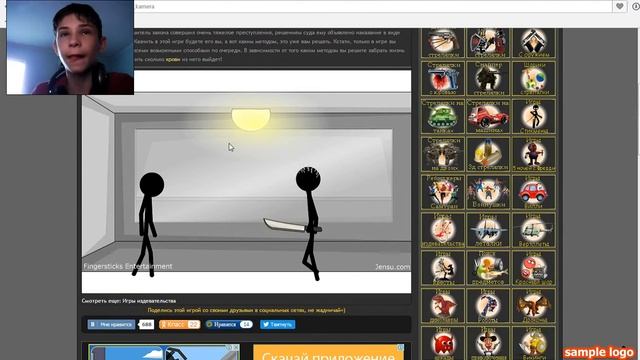This screenshot has width=640, height=360.
Task: Open the 'Игры издевательства' link below the game
Action: (149, 301)
